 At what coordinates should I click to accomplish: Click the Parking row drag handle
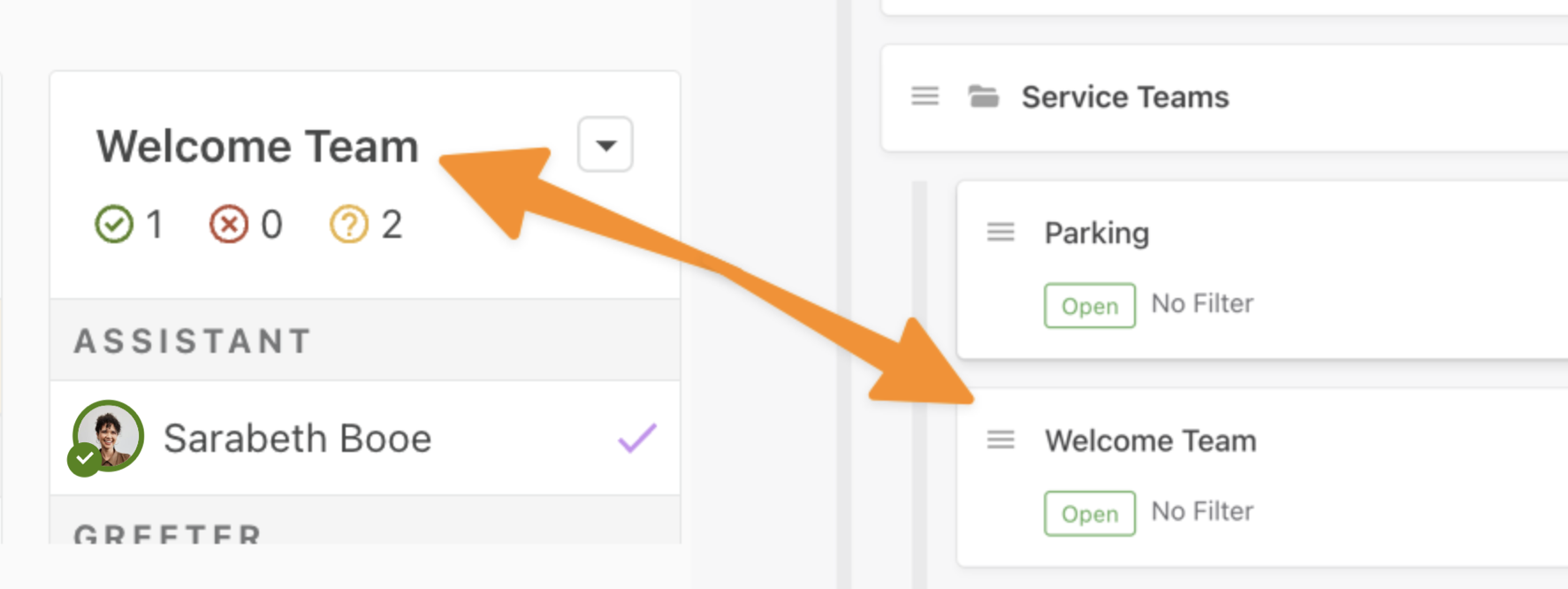pyautogui.click(x=1001, y=232)
